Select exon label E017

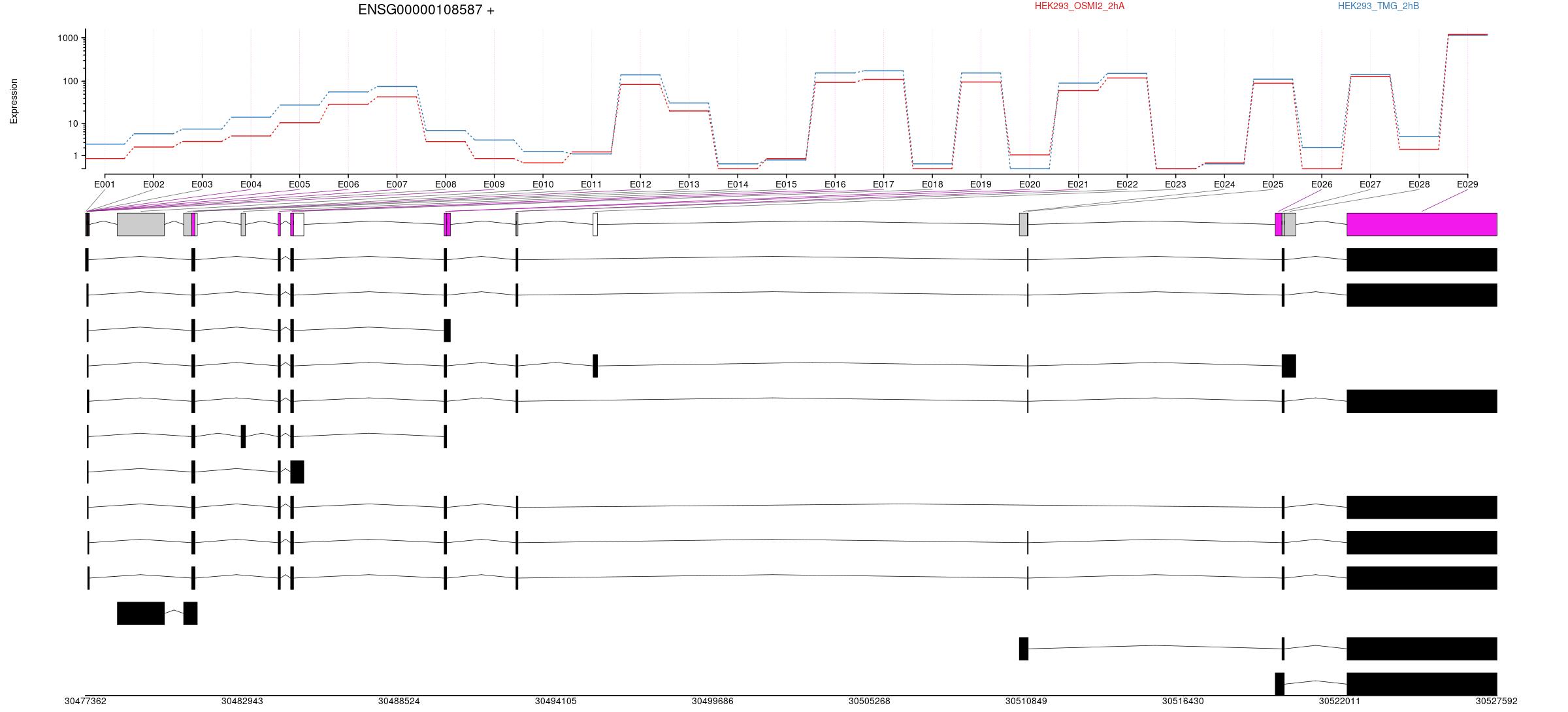883,185
